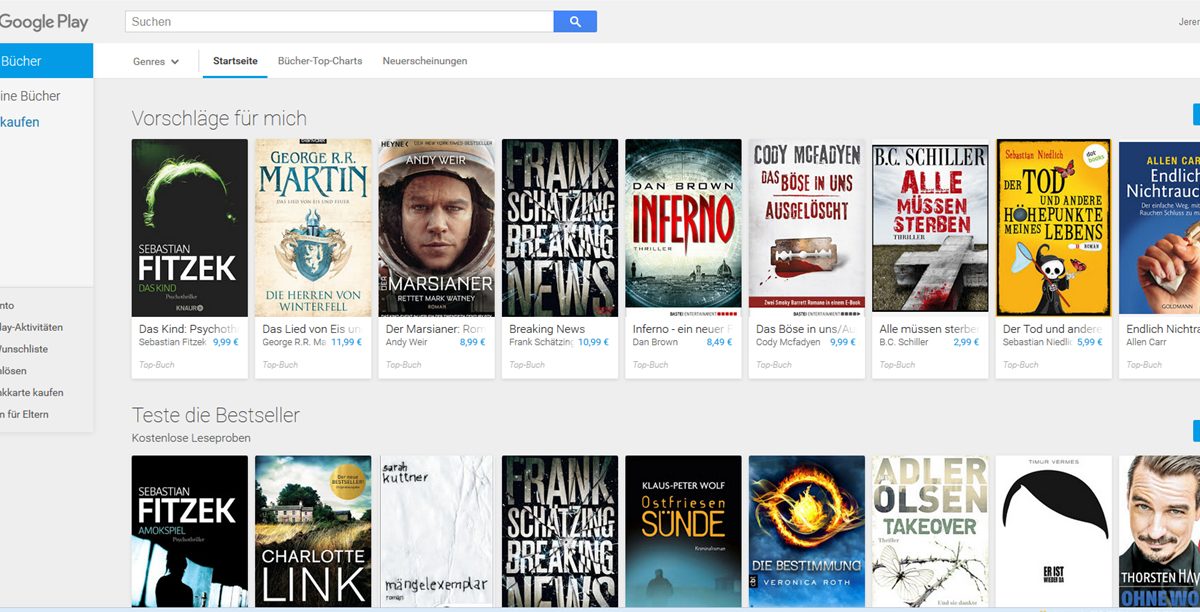Open Der Marsianer book cover
The width and height of the screenshot is (1200, 612).
coord(437,228)
